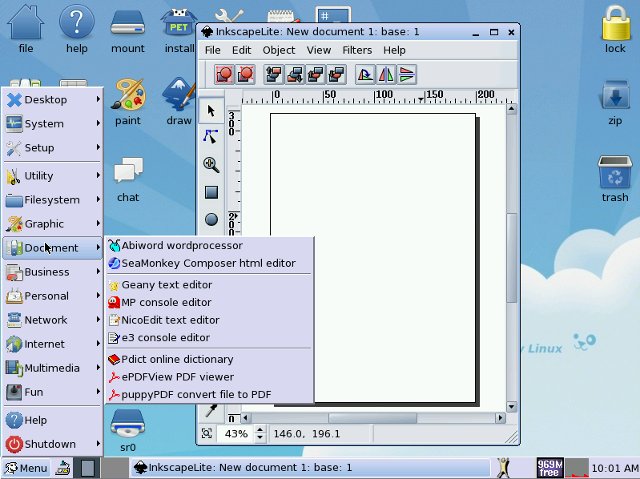The height and width of the screenshot is (479, 640).
Task: Open ePDFView PDF viewer
Action: tap(209, 377)
